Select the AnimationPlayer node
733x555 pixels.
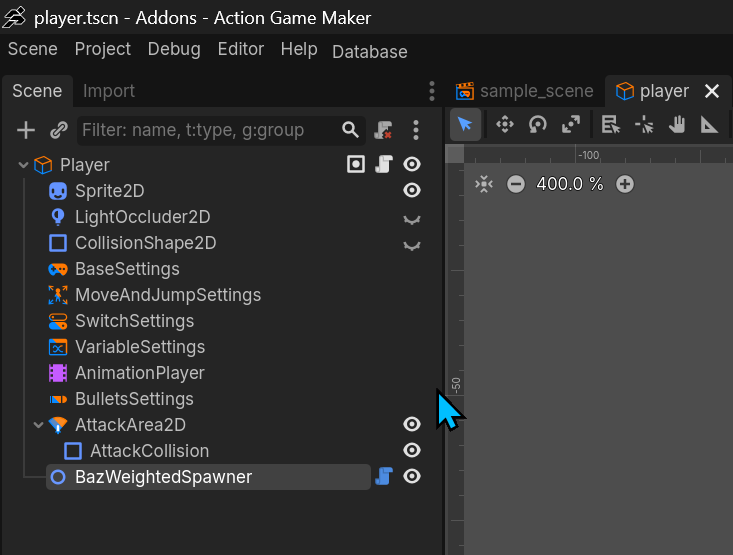click(x=140, y=373)
